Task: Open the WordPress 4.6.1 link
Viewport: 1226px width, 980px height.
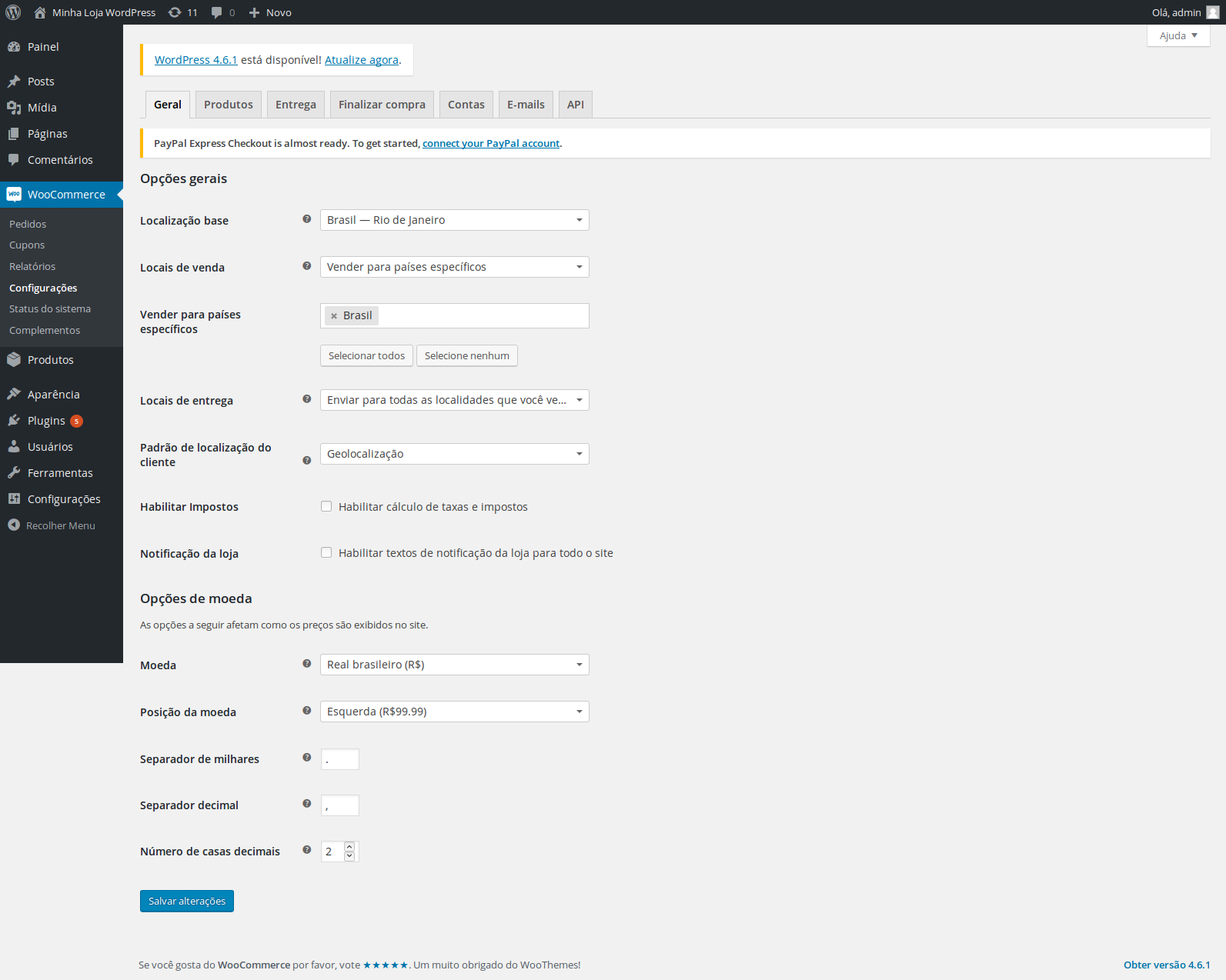Action: (196, 60)
